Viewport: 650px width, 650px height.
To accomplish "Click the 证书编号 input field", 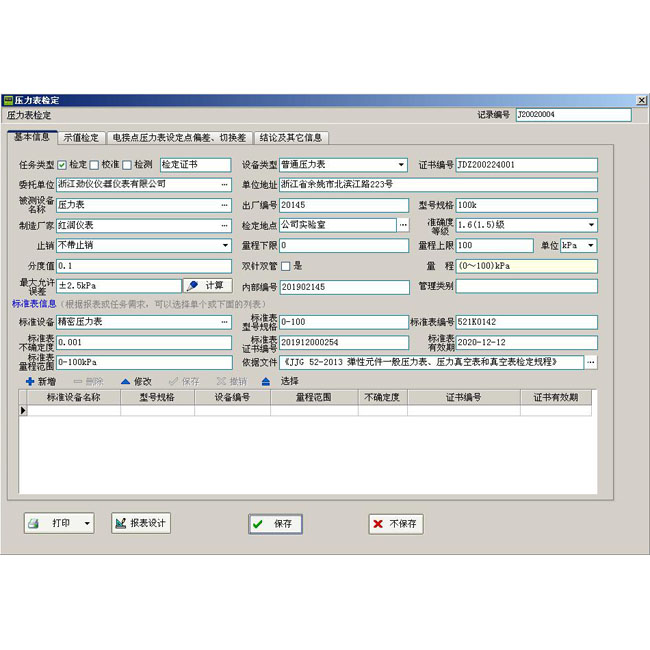I will coord(526,165).
